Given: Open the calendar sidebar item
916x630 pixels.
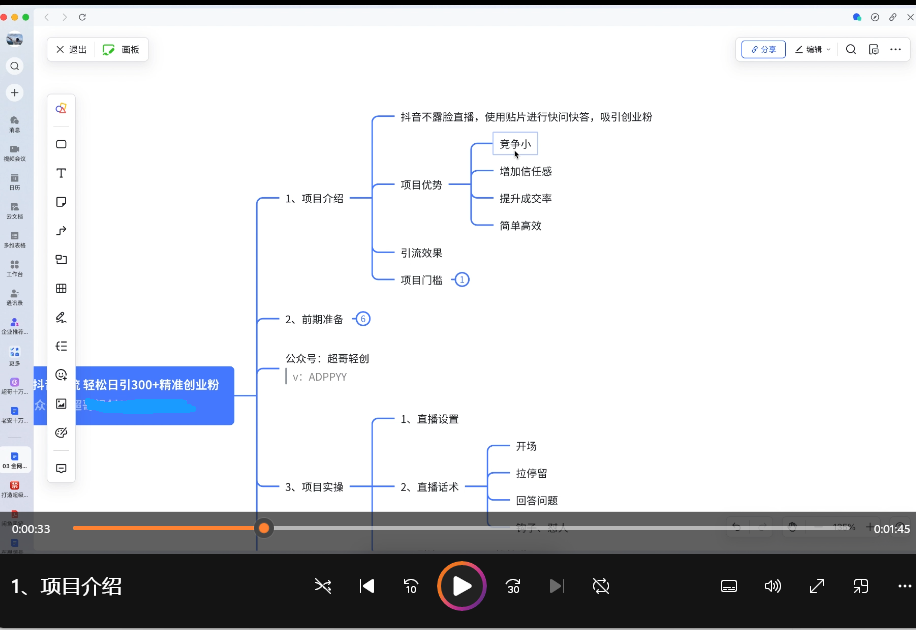Looking at the screenshot, I should (x=15, y=182).
